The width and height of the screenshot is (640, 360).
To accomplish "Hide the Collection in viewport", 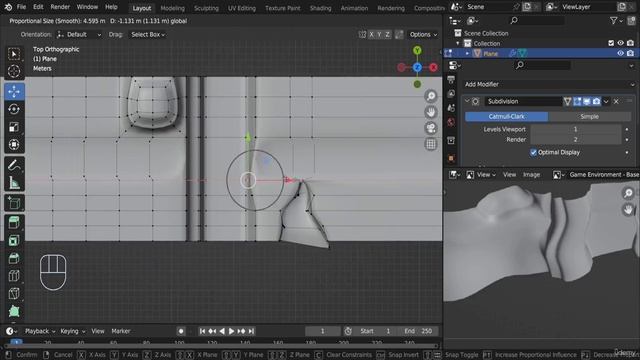I will 620,43.
